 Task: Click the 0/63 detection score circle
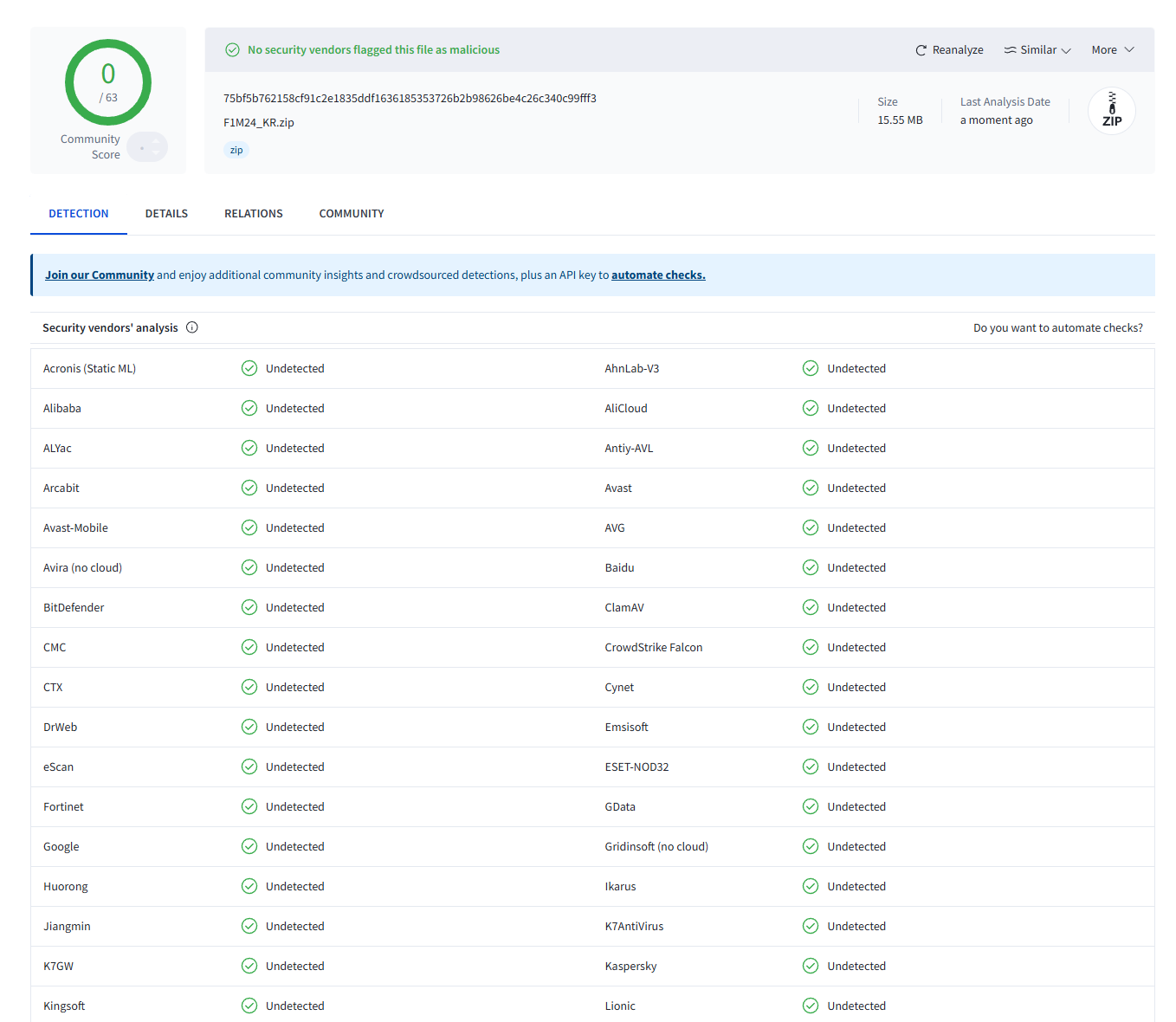pyautogui.click(x=108, y=83)
